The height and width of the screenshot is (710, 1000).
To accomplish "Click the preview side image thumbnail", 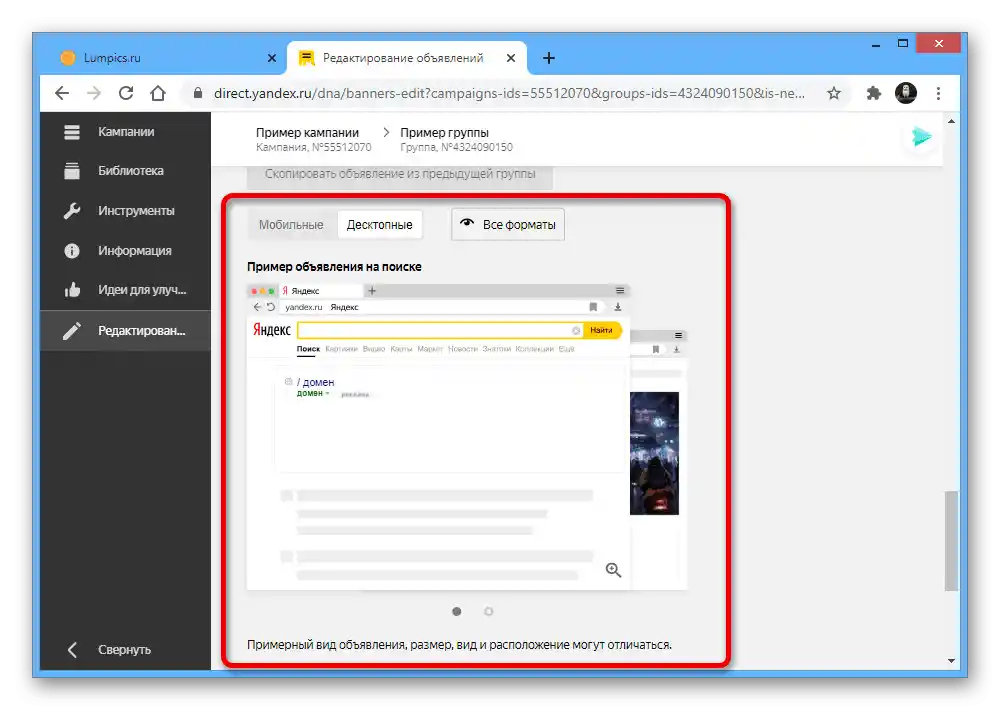I will [654, 453].
